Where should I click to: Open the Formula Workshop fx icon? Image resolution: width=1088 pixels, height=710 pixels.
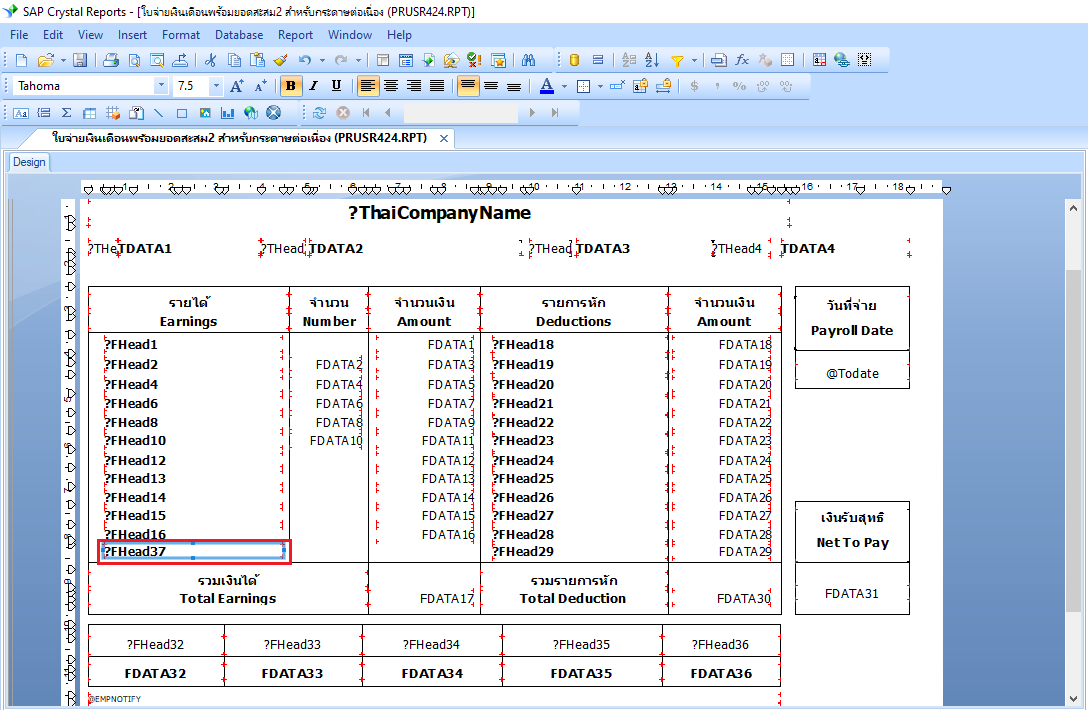[742, 60]
